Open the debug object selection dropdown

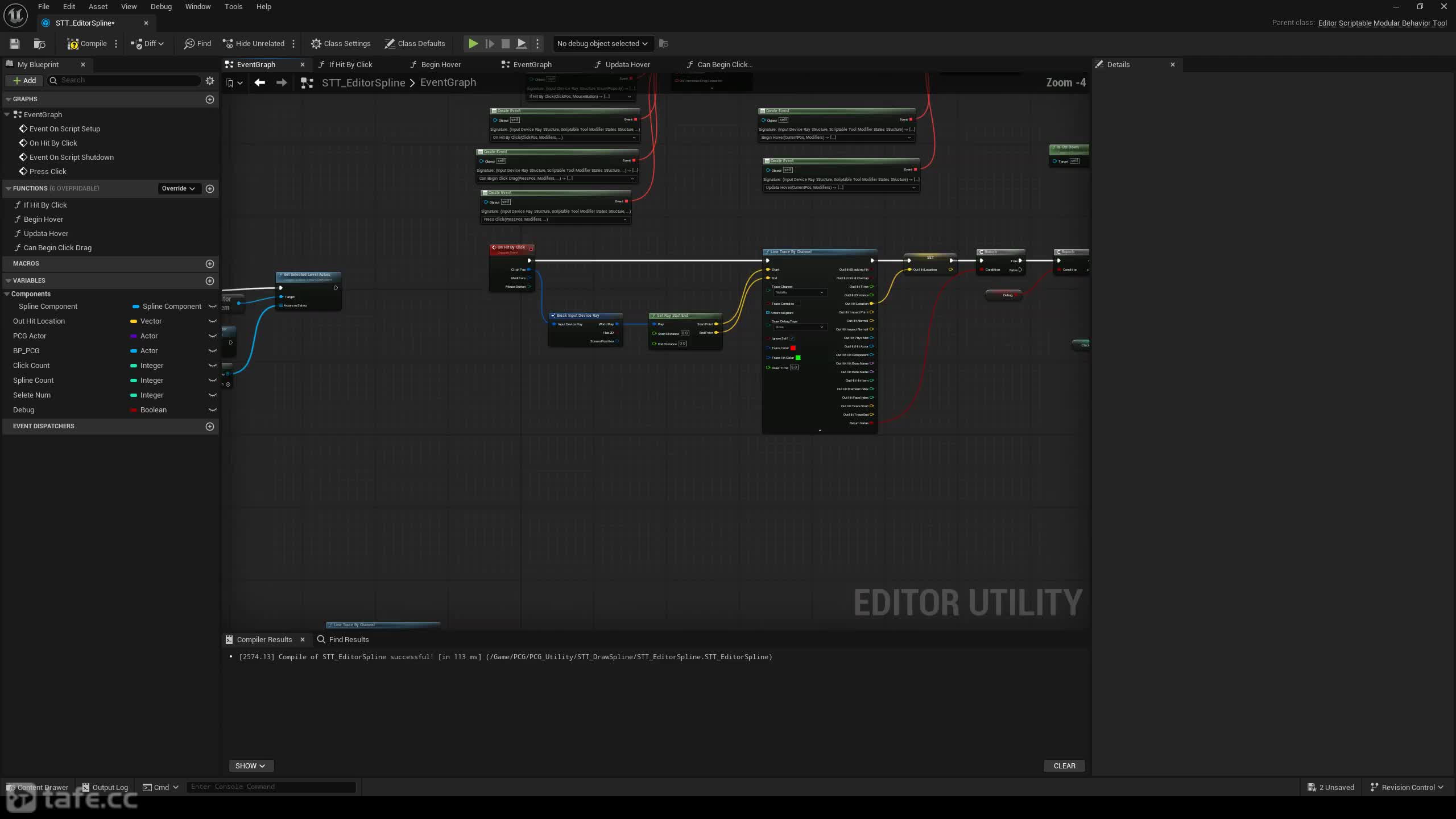(x=602, y=44)
